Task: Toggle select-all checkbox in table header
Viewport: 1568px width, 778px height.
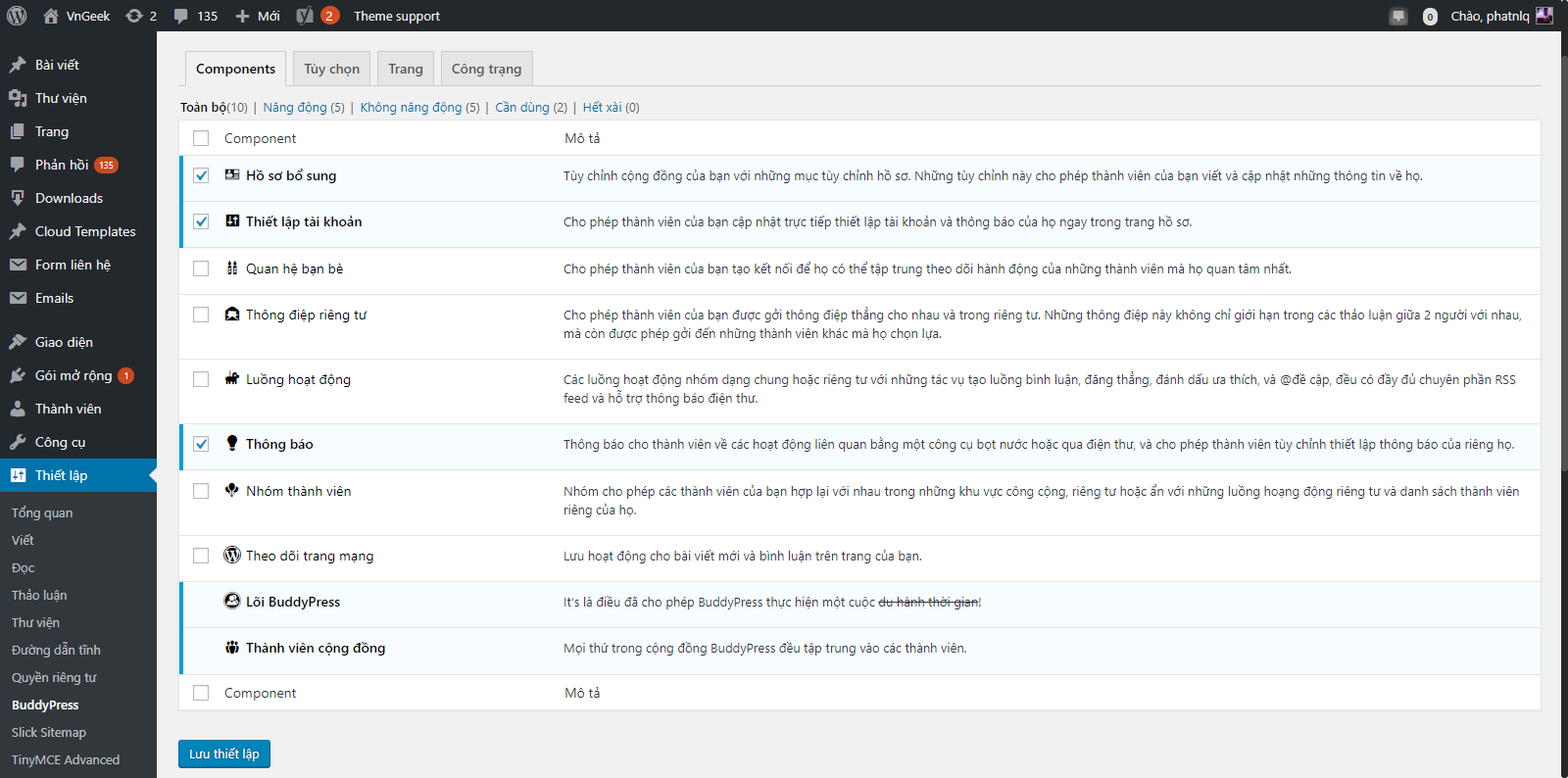Action: [x=201, y=138]
